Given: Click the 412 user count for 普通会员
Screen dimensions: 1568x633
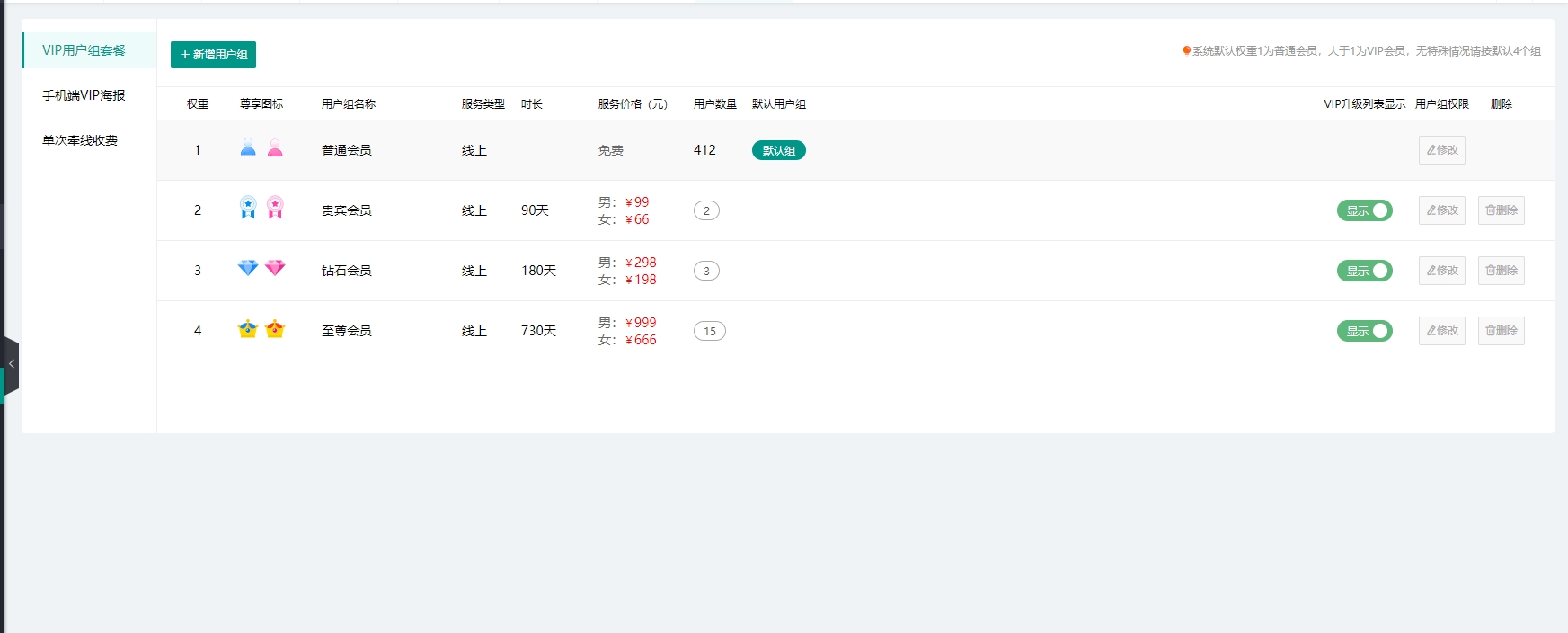Looking at the screenshot, I should (x=704, y=150).
